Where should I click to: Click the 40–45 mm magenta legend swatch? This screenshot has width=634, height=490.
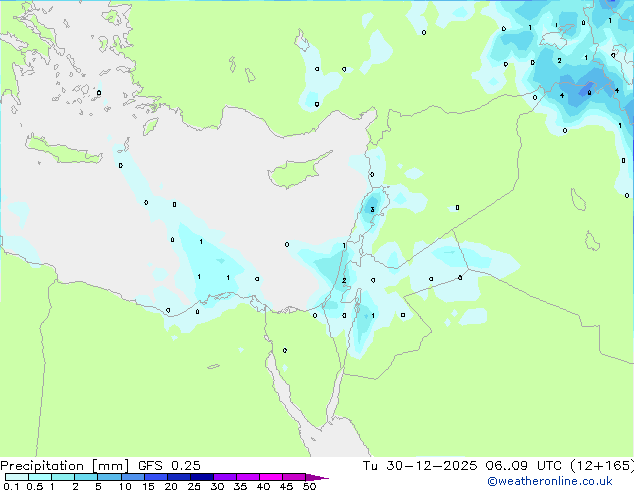(271, 477)
